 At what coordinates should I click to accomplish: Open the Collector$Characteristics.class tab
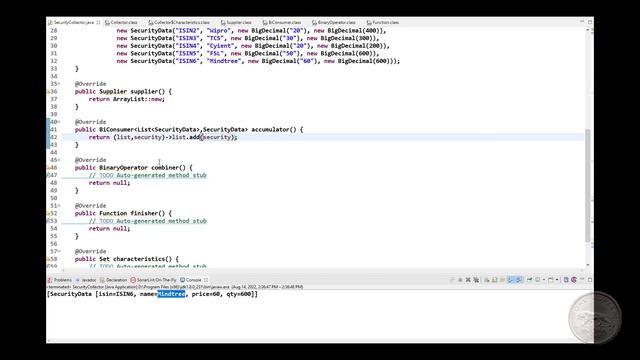point(179,22)
